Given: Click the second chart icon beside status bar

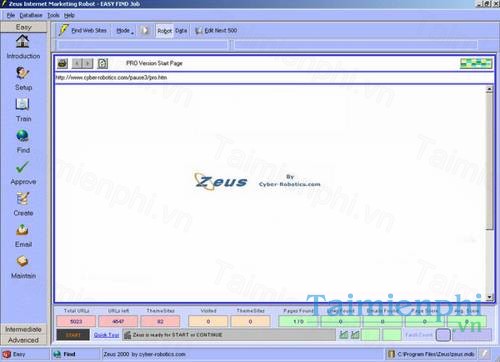Looking at the screenshot, I should (x=355, y=335).
